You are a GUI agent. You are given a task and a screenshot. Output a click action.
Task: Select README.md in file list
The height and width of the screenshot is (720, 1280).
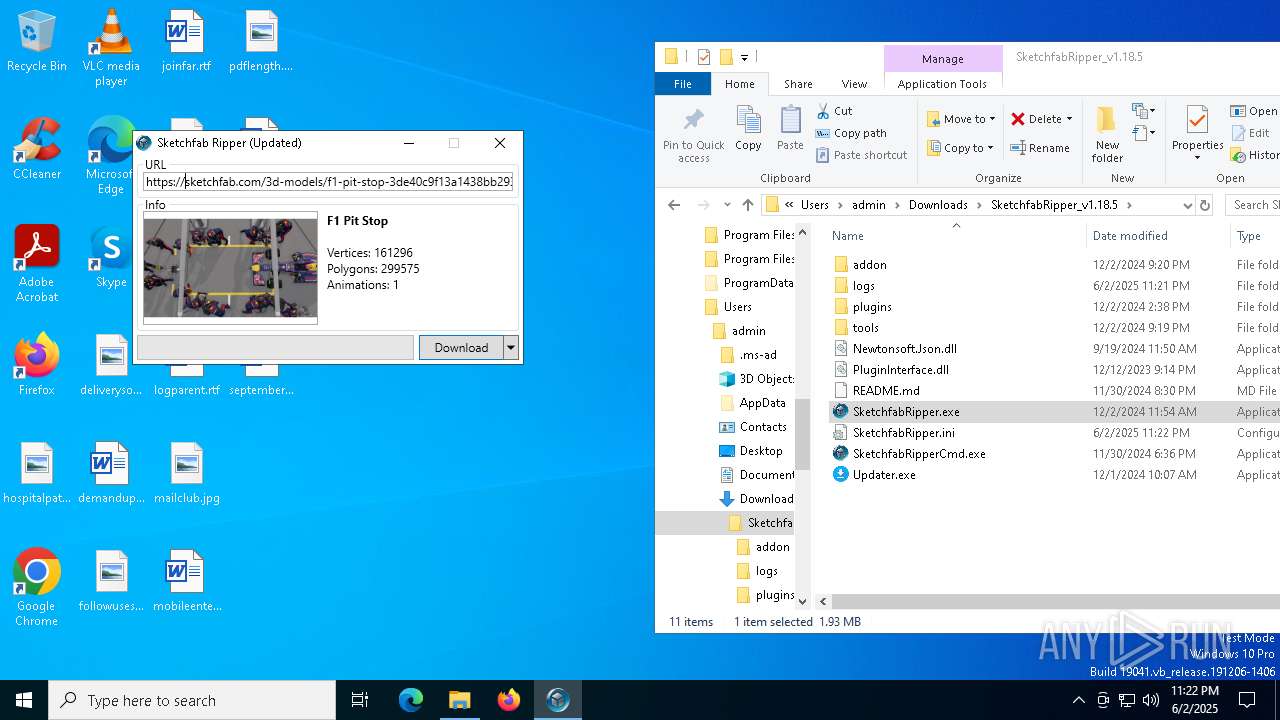(886, 391)
